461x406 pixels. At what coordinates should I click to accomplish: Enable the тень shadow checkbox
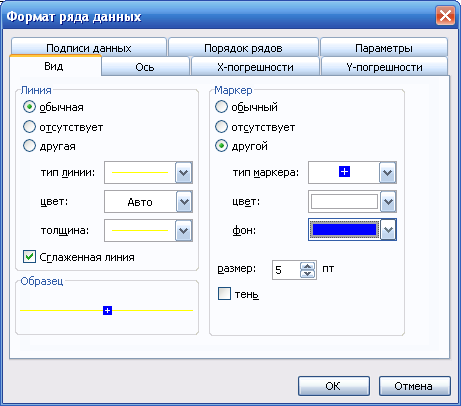224,294
